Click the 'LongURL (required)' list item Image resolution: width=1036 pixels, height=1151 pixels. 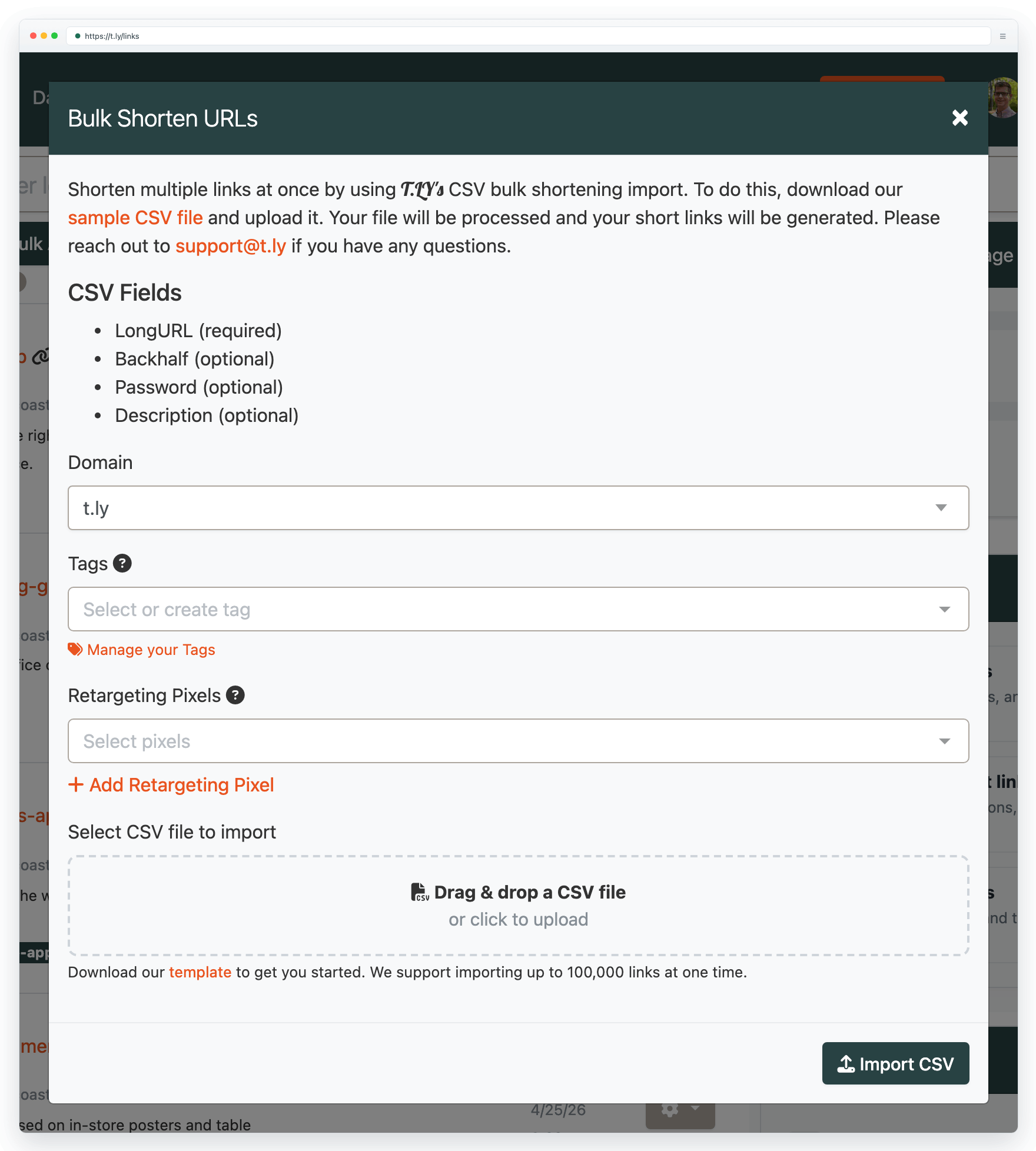click(198, 331)
